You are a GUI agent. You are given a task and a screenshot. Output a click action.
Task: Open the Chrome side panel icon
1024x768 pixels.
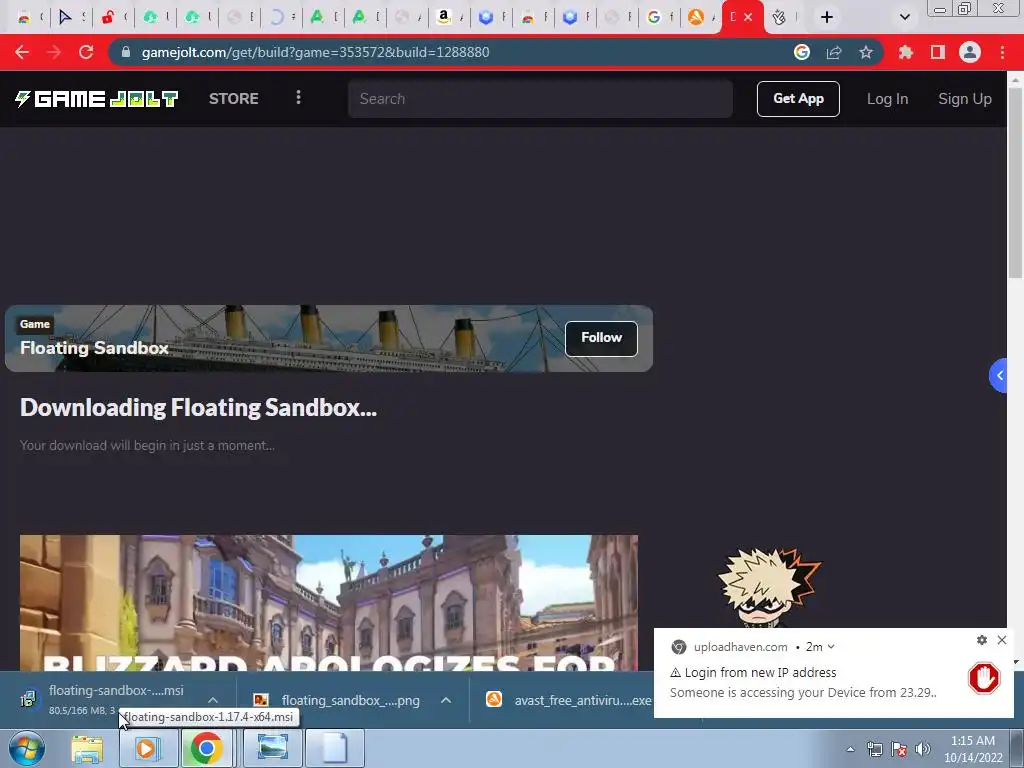coord(937,52)
